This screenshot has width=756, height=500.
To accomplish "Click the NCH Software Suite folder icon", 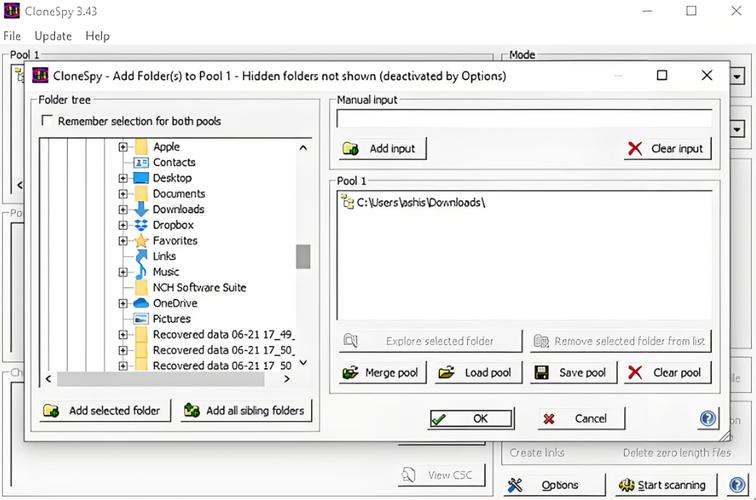I will coord(141,288).
